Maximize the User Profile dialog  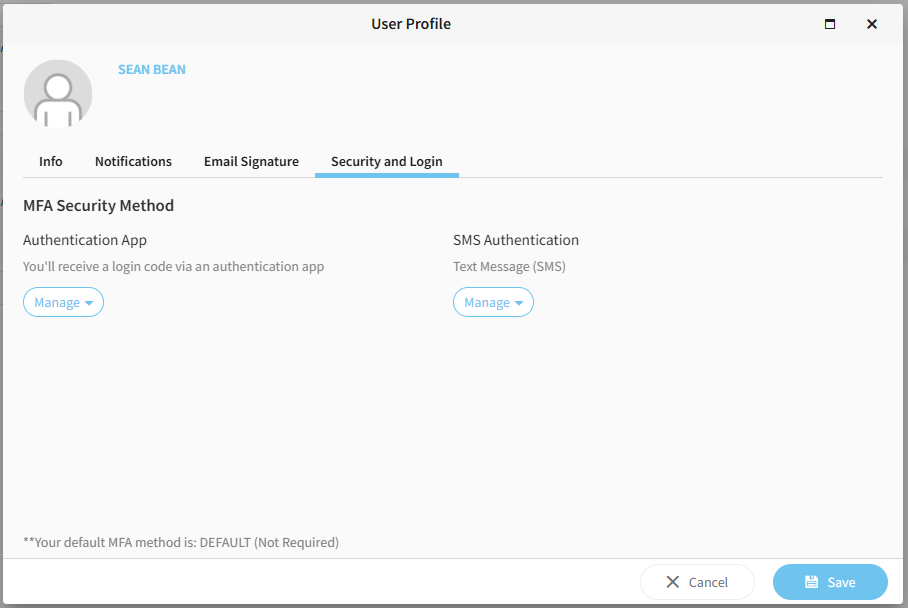click(829, 24)
